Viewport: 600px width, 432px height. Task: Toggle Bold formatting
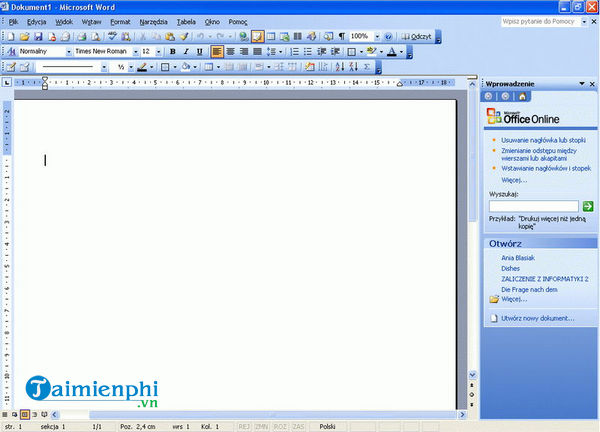click(173, 52)
